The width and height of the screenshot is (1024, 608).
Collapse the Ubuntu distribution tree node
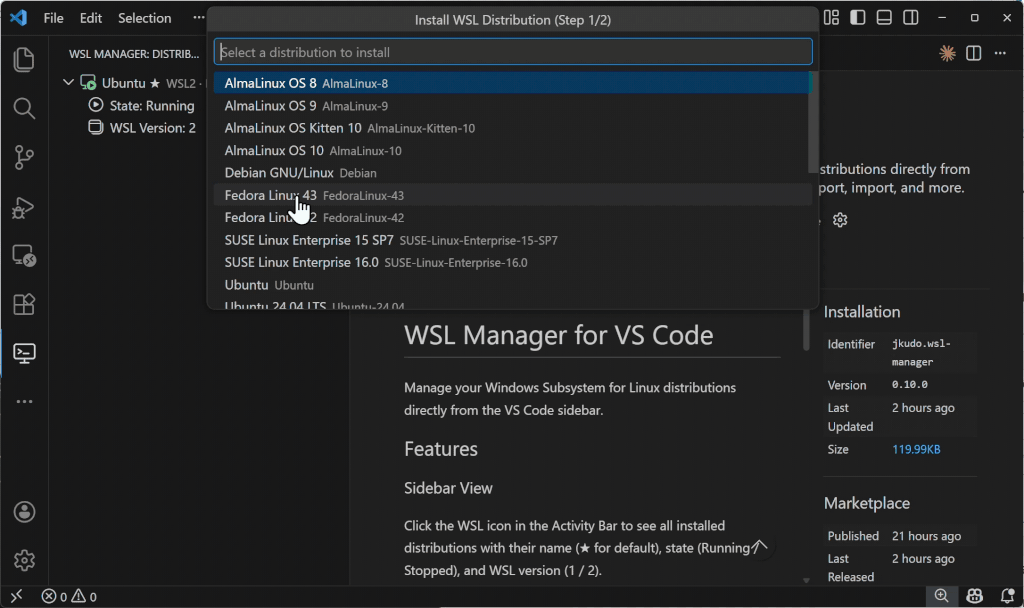(x=68, y=83)
